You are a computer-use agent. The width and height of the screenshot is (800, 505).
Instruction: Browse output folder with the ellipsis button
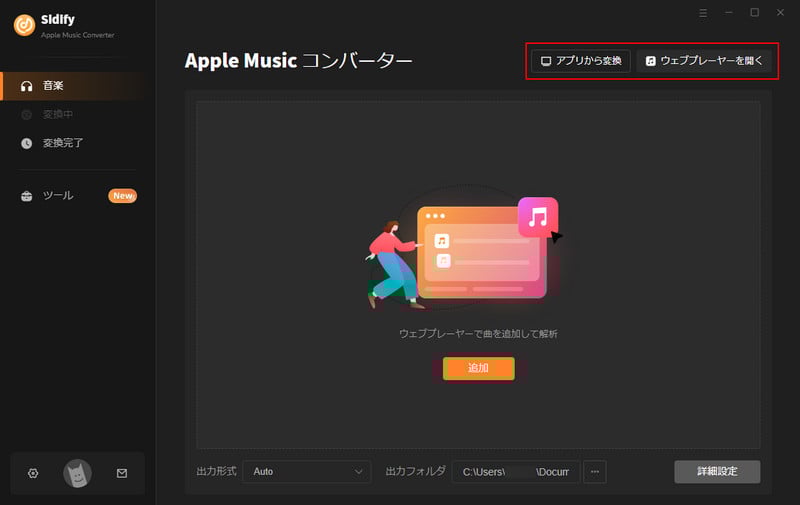pyautogui.click(x=595, y=472)
